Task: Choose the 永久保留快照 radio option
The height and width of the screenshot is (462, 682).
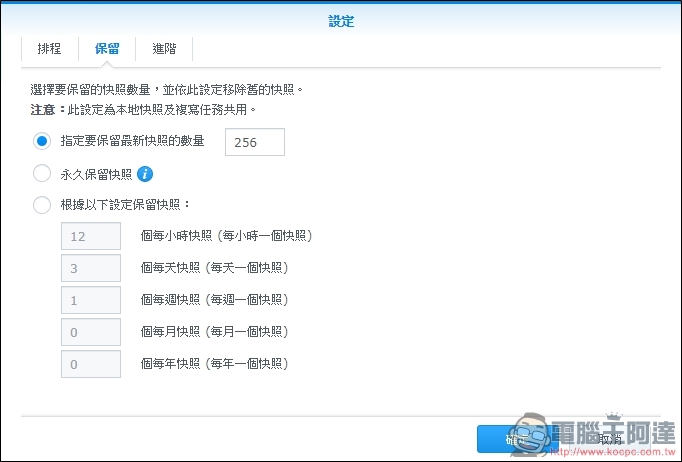Action: pyautogui.click(x=42, y=174)
